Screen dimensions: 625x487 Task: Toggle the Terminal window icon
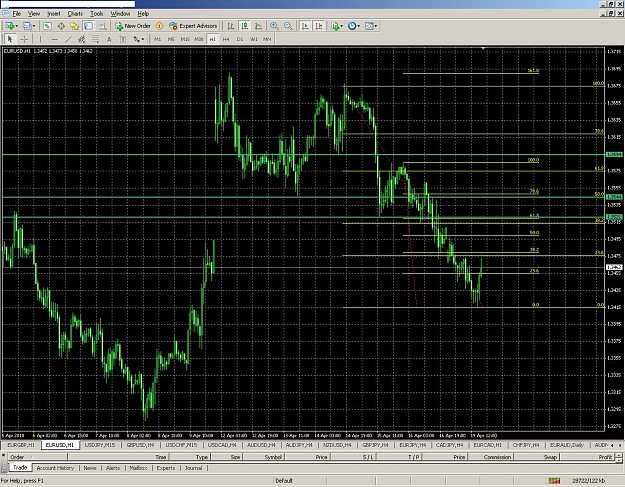pyautogui.click(x=88, y=26)
